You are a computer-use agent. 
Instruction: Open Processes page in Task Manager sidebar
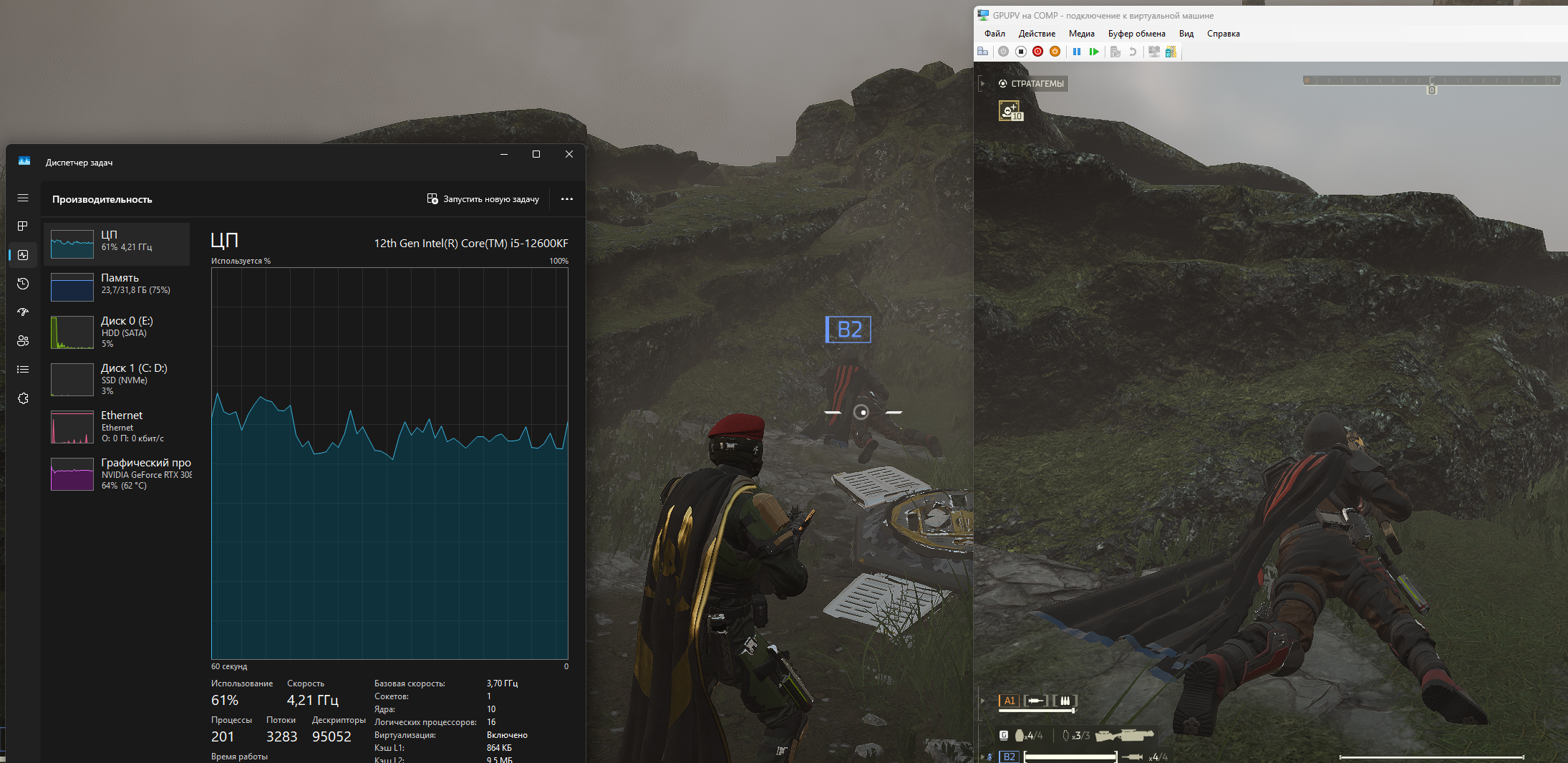pyautogui.click(x=23, y=226)
